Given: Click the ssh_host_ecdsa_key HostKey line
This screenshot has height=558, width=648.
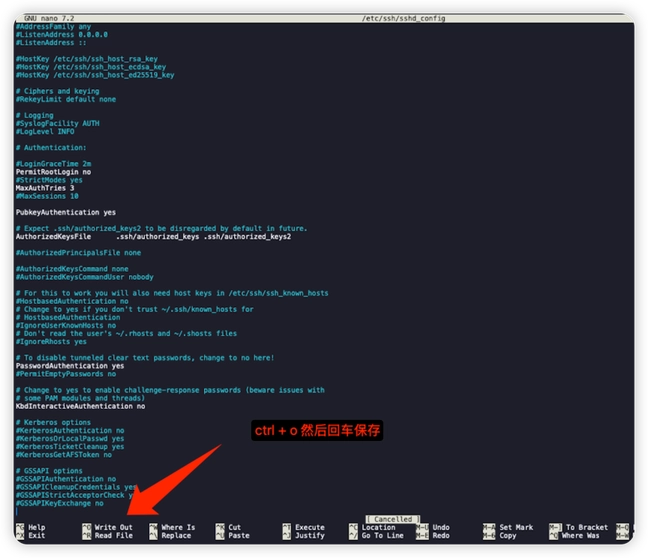Looking at the screenshot, I should pyautogui.click(x=91, y=67).
